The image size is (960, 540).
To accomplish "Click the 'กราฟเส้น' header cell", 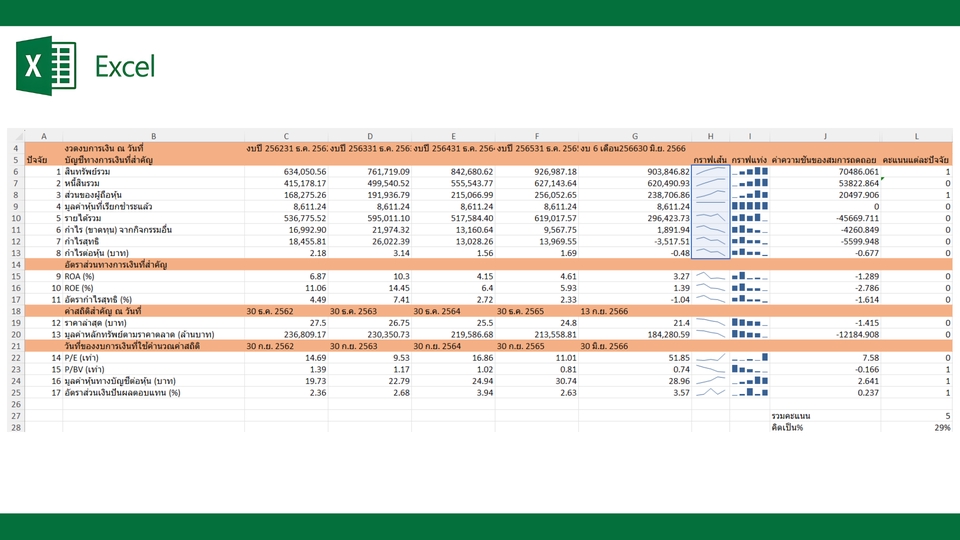I will coord(710,160).
